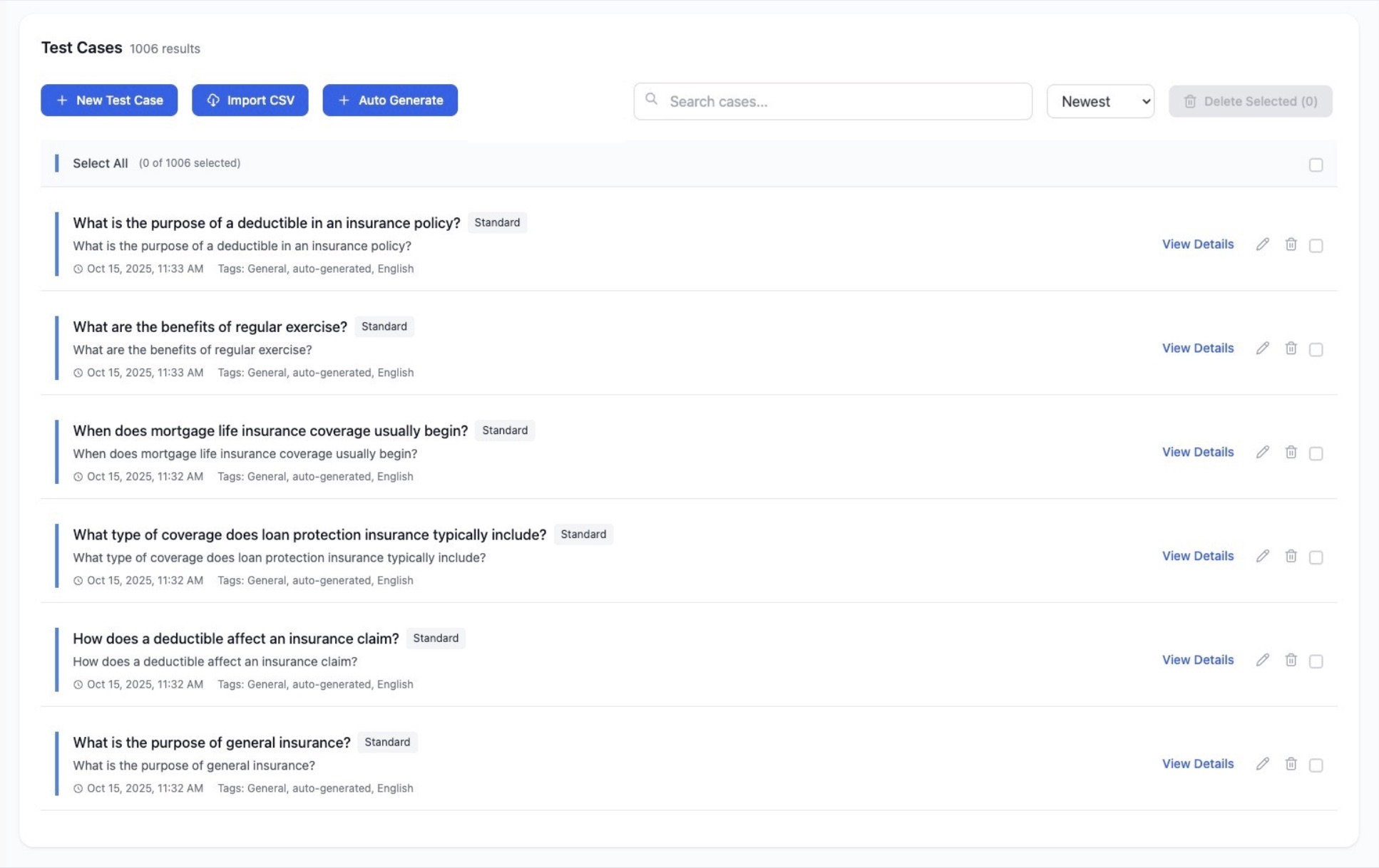The width and height of the screenshot is (1379, 868).
Task: Delete the regular exercise benefits test case
Action: (1291, 348)
